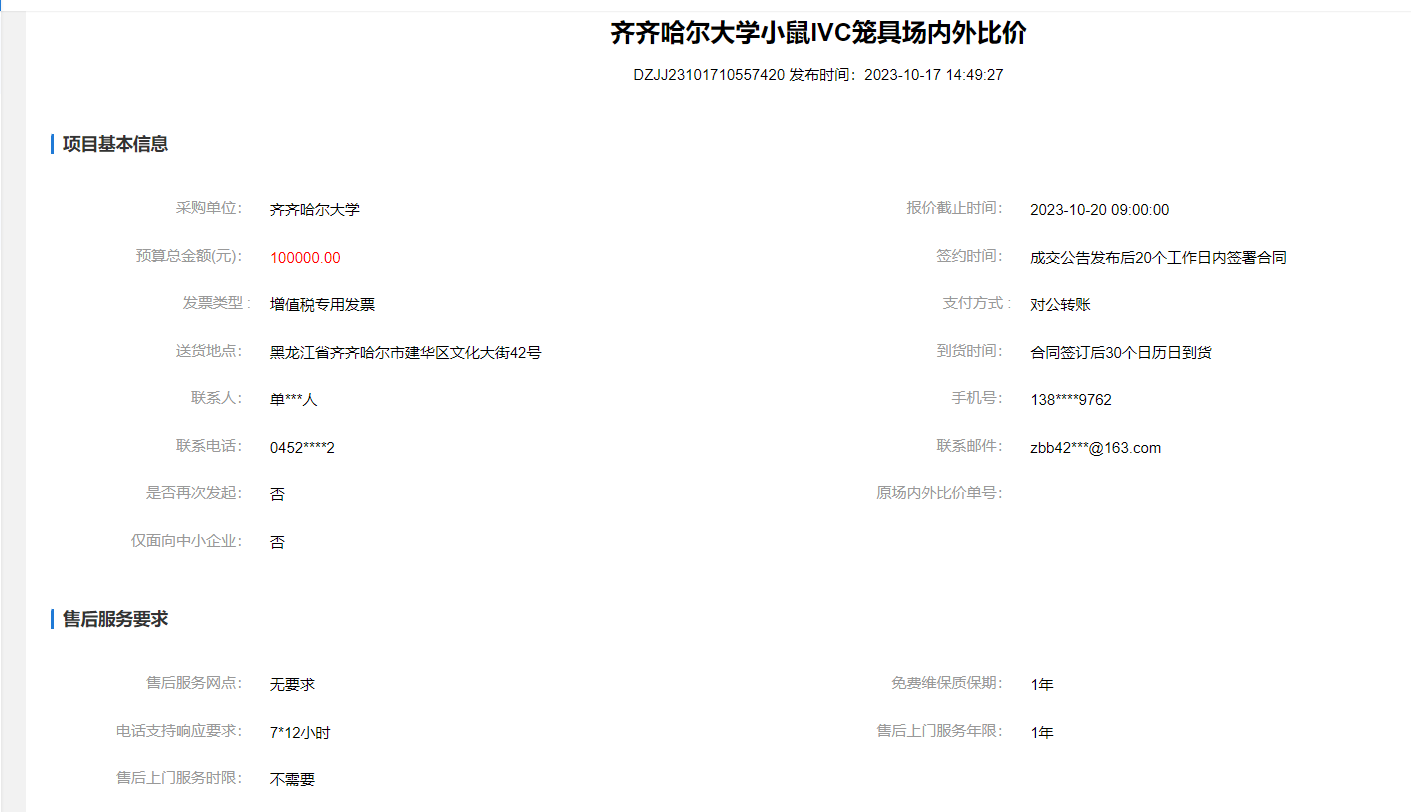Click the 项目基本信息 section heading
Viewport: 1411px width, 812px height.
coord(115,144)
